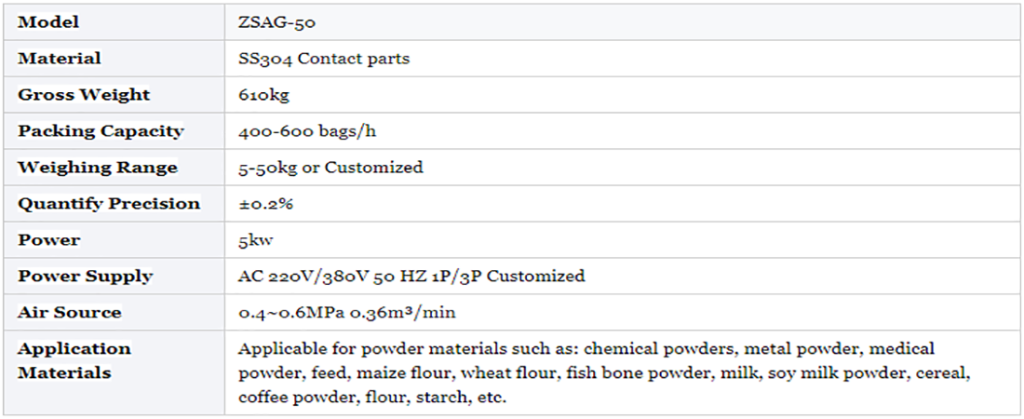The width and height of the screenshot is (1024, 419).
Task: Select the Material row header
Action: [x=59, y=58]
